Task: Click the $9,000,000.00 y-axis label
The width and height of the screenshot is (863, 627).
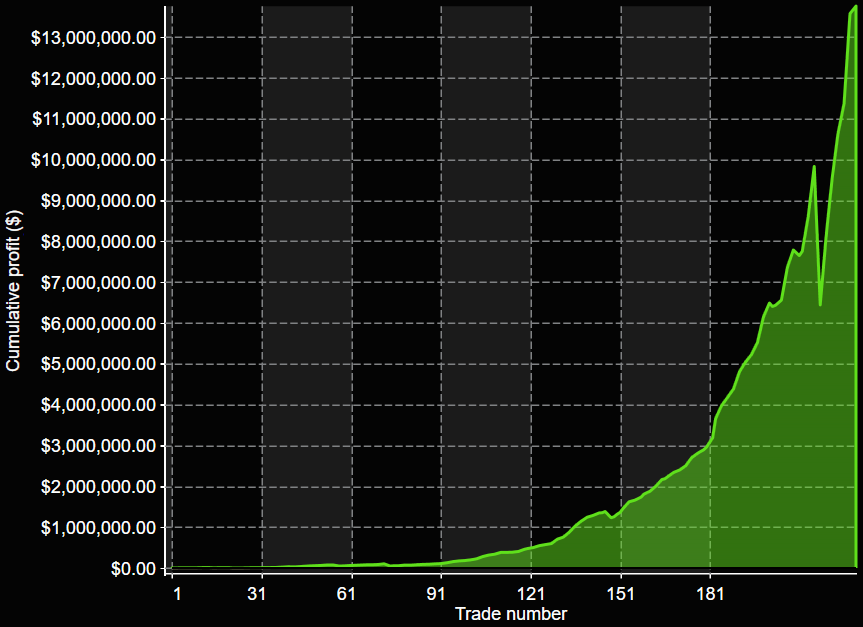Action: (x=99, y=201)
